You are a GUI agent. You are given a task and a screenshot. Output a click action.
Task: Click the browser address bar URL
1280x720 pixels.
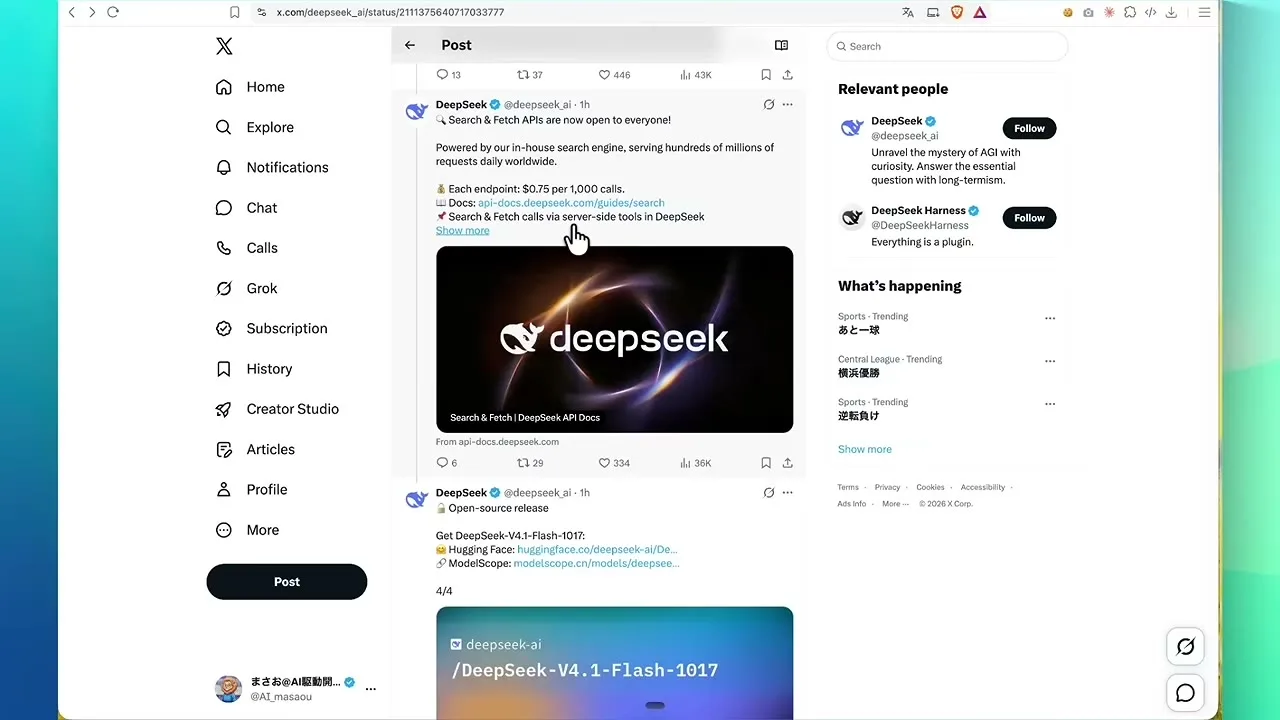pos(390,12)
